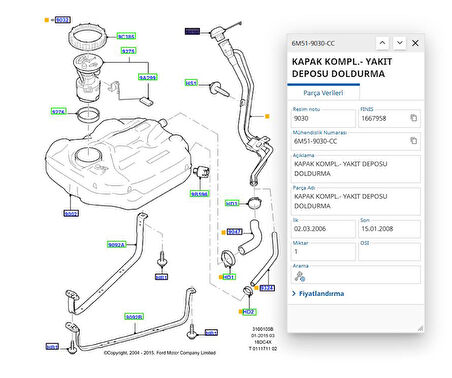The height and width of the screenshot is (378, 452).
Task: Click the Arama search wrench icon
Action: (299, 276)
